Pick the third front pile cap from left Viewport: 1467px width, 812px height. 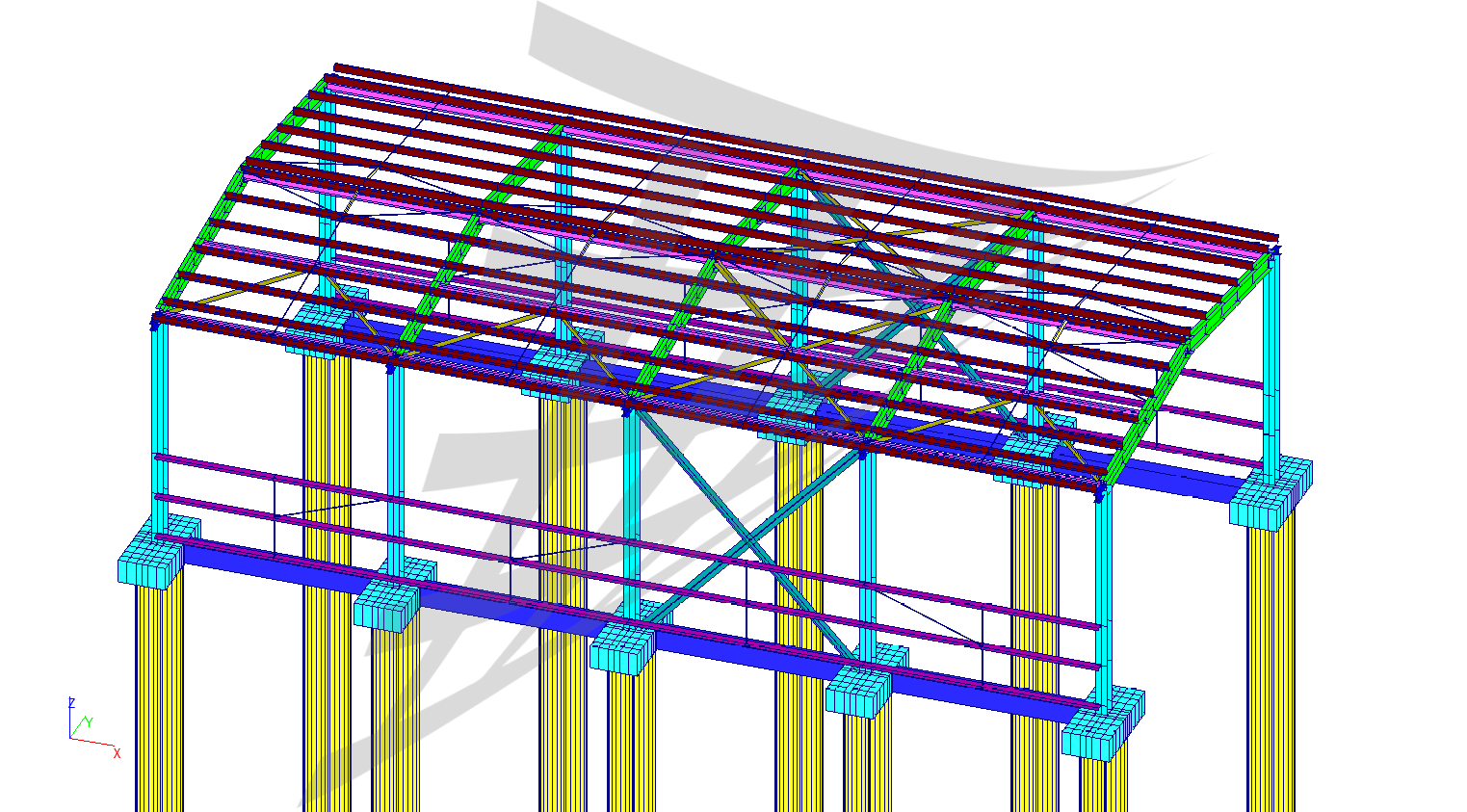[621, 647]
